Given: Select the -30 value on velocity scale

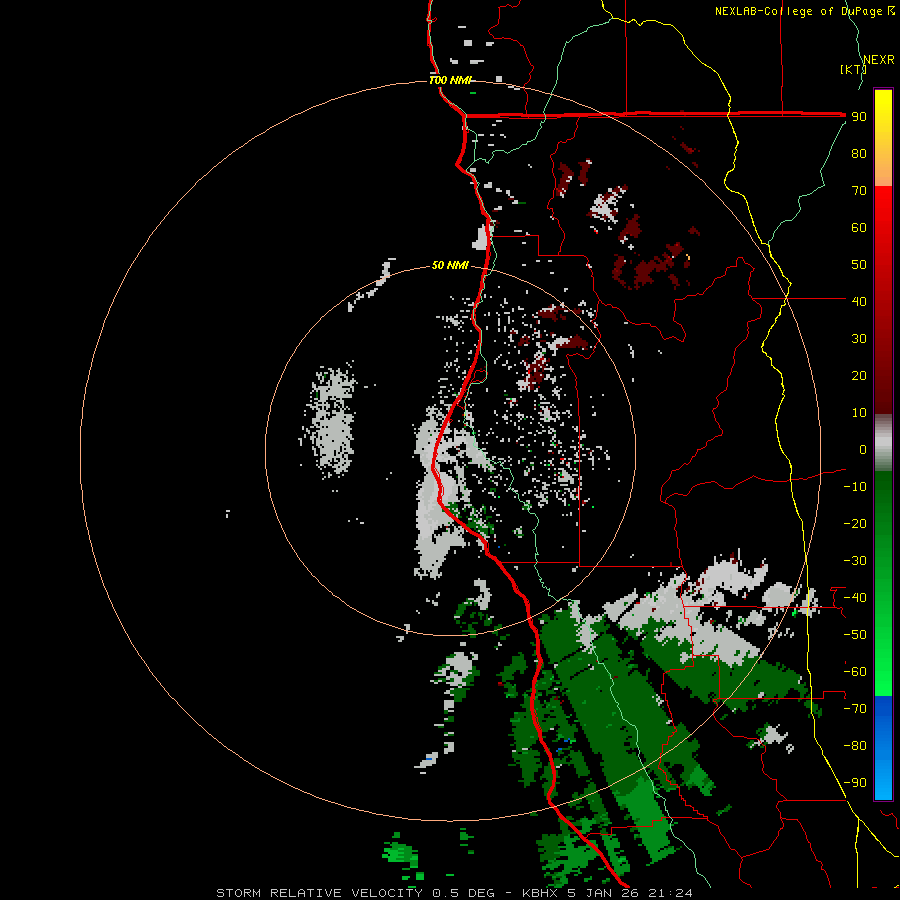Looking at the screenshot, I should [x=855, y=561].
